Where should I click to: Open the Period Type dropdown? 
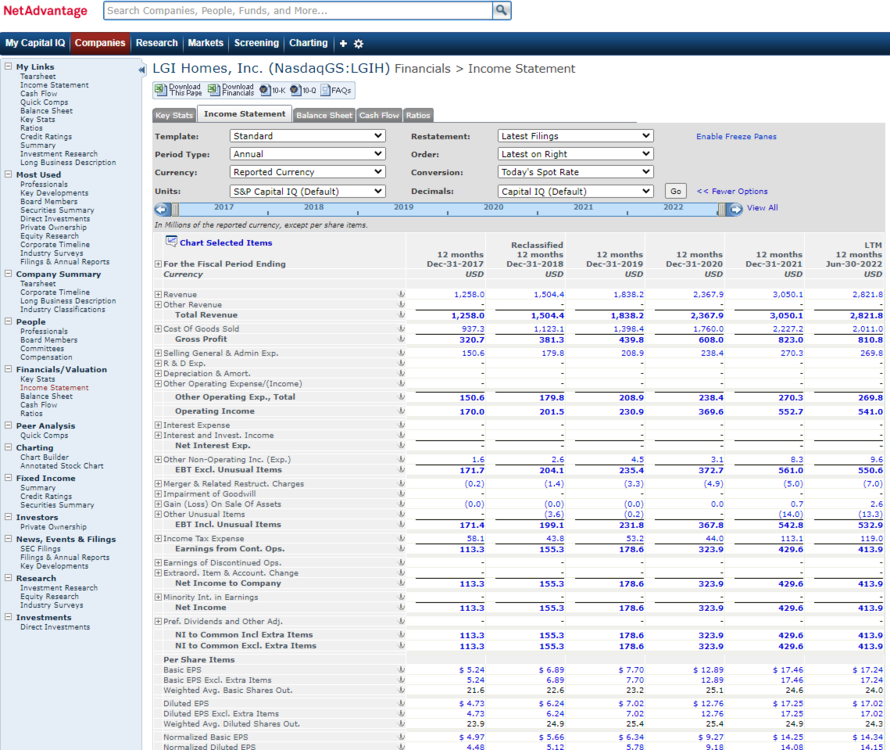[x=308, y=154]
